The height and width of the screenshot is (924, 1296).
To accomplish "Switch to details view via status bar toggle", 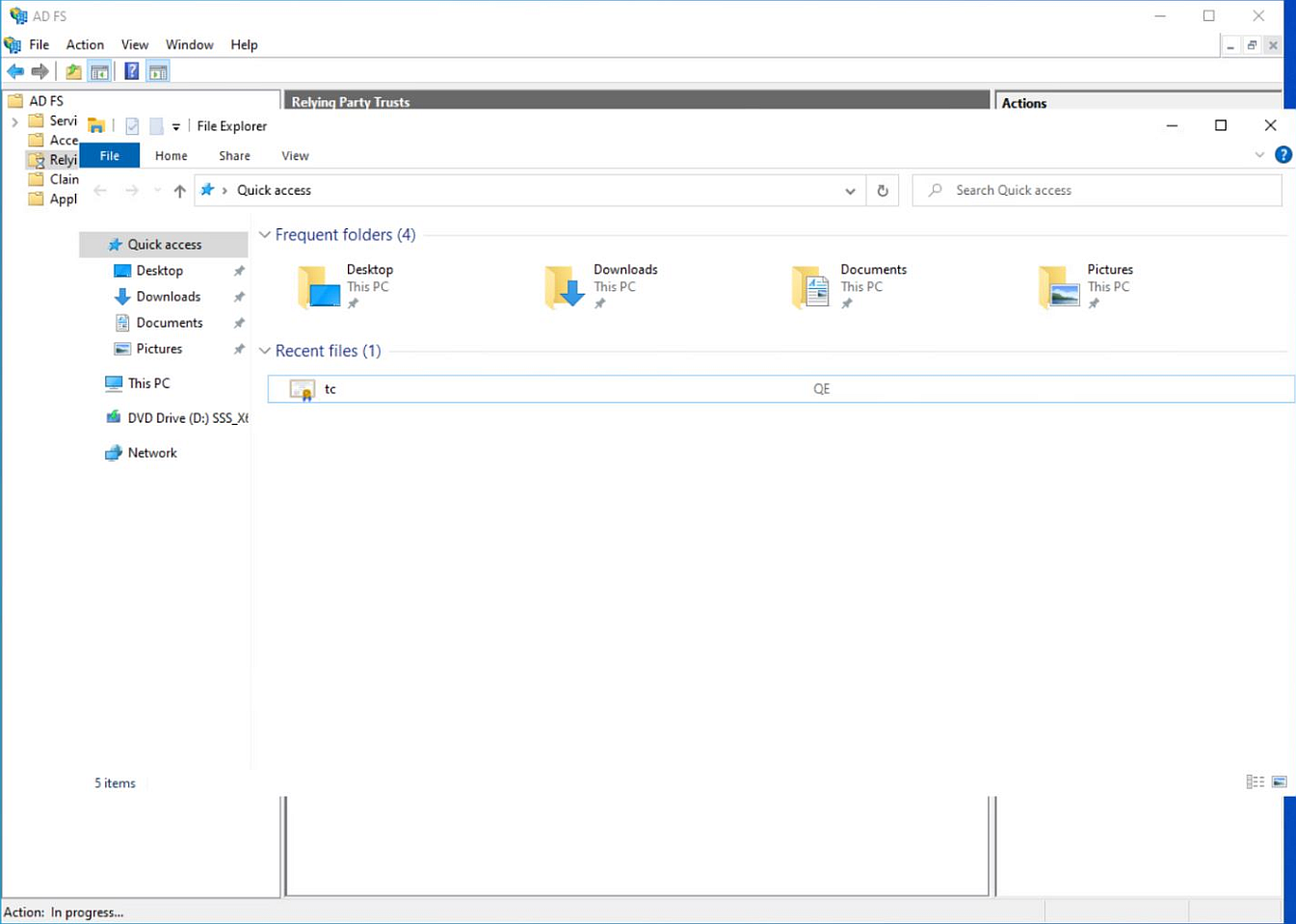I will coord(1254,781).
